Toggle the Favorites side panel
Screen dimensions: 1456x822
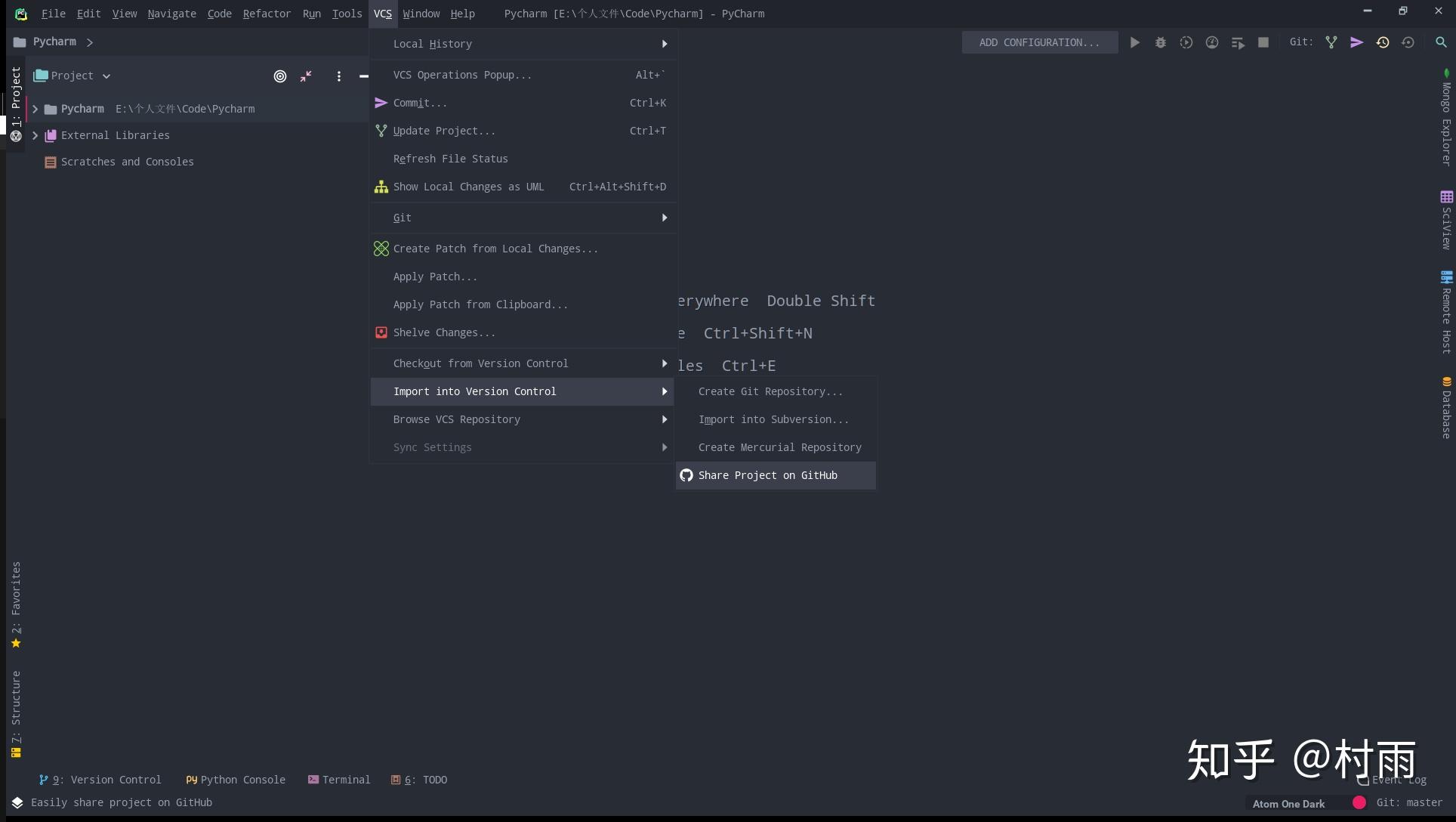(16, 604)
